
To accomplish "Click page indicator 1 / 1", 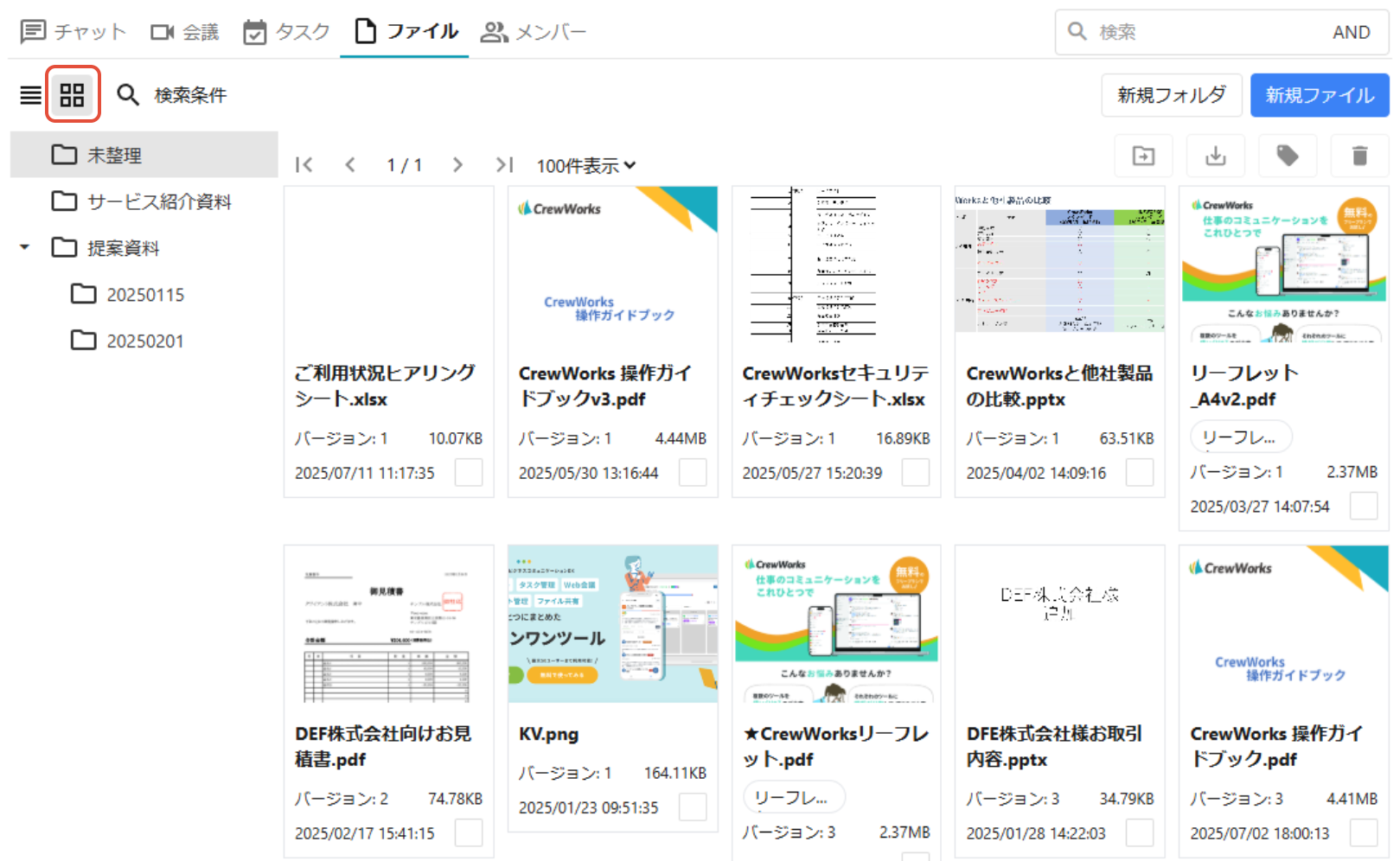I will click(404, 165).
